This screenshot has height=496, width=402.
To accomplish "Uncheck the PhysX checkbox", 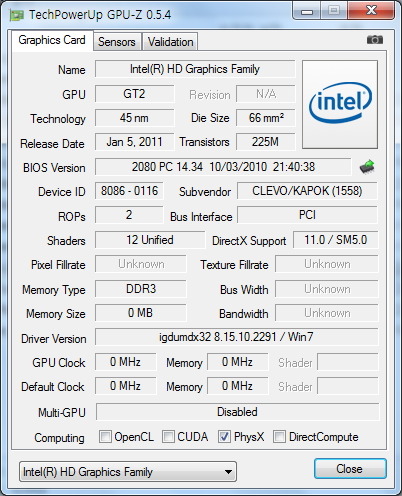I will [224, 436].
